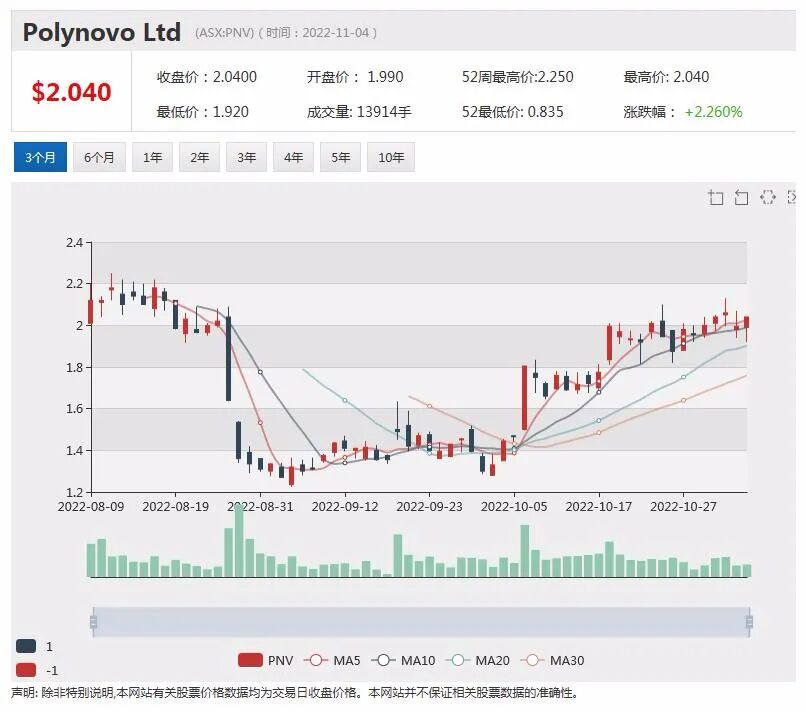Click the 2.4 y-axis label
The height and width of the screenshot is (713, 806).
point(75,243)
